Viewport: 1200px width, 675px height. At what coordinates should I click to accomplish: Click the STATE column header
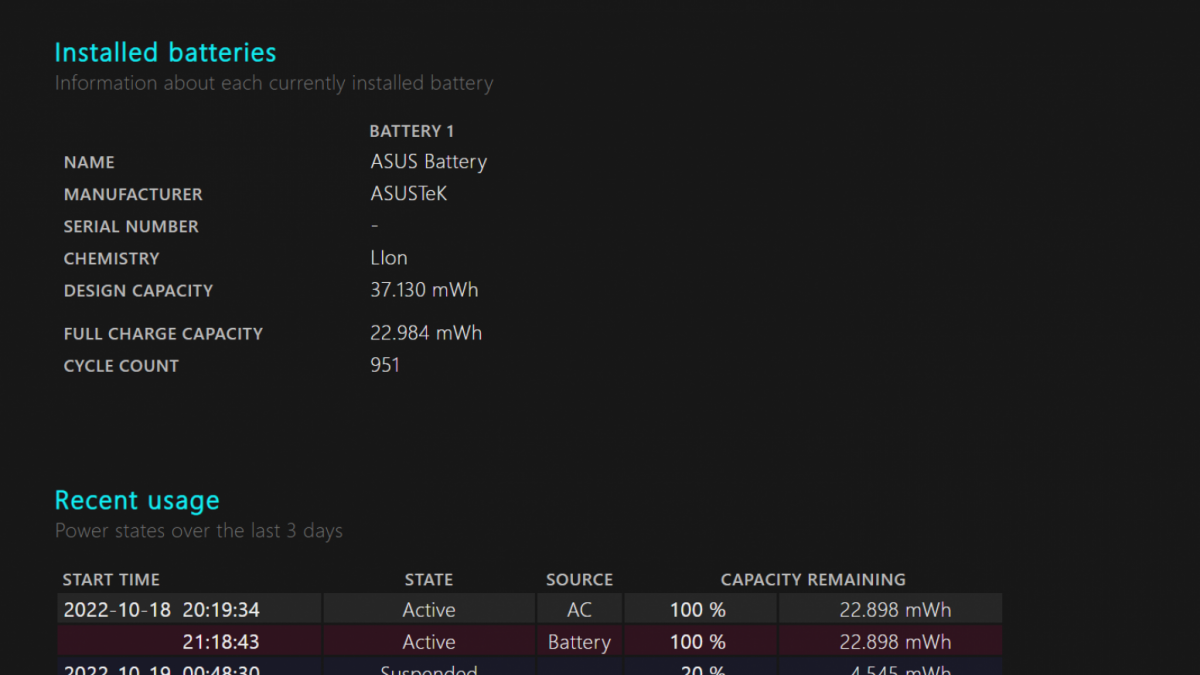[428, 579]
